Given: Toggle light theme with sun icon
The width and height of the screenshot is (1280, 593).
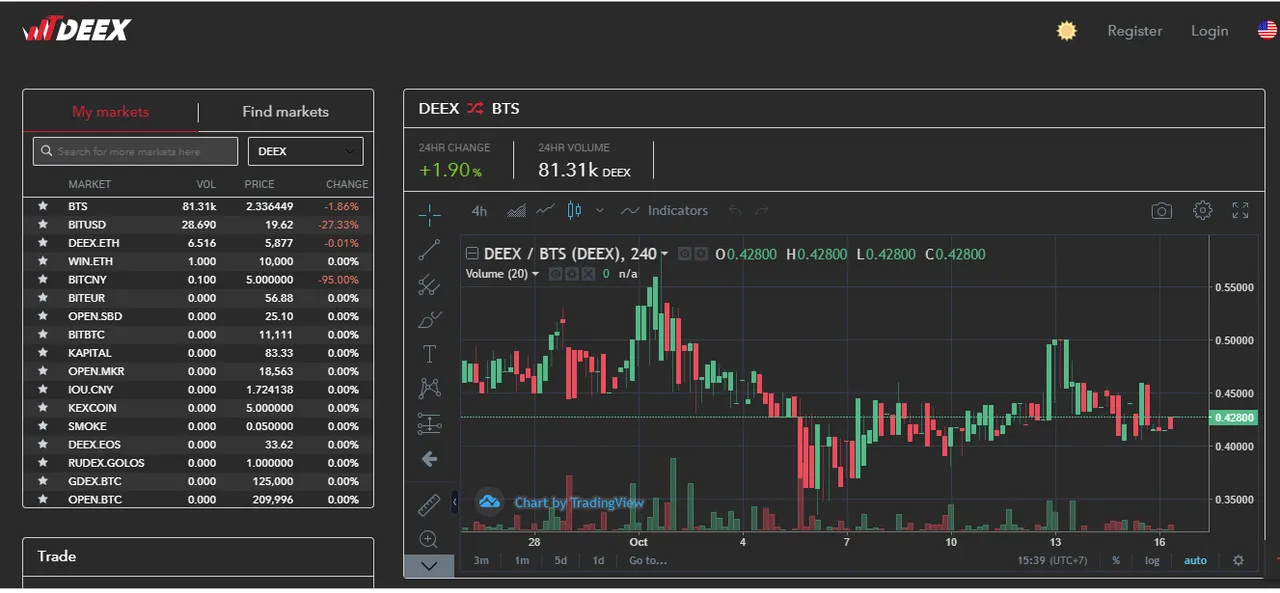Looking at the screenshot, I should [x=1067, y=31].
